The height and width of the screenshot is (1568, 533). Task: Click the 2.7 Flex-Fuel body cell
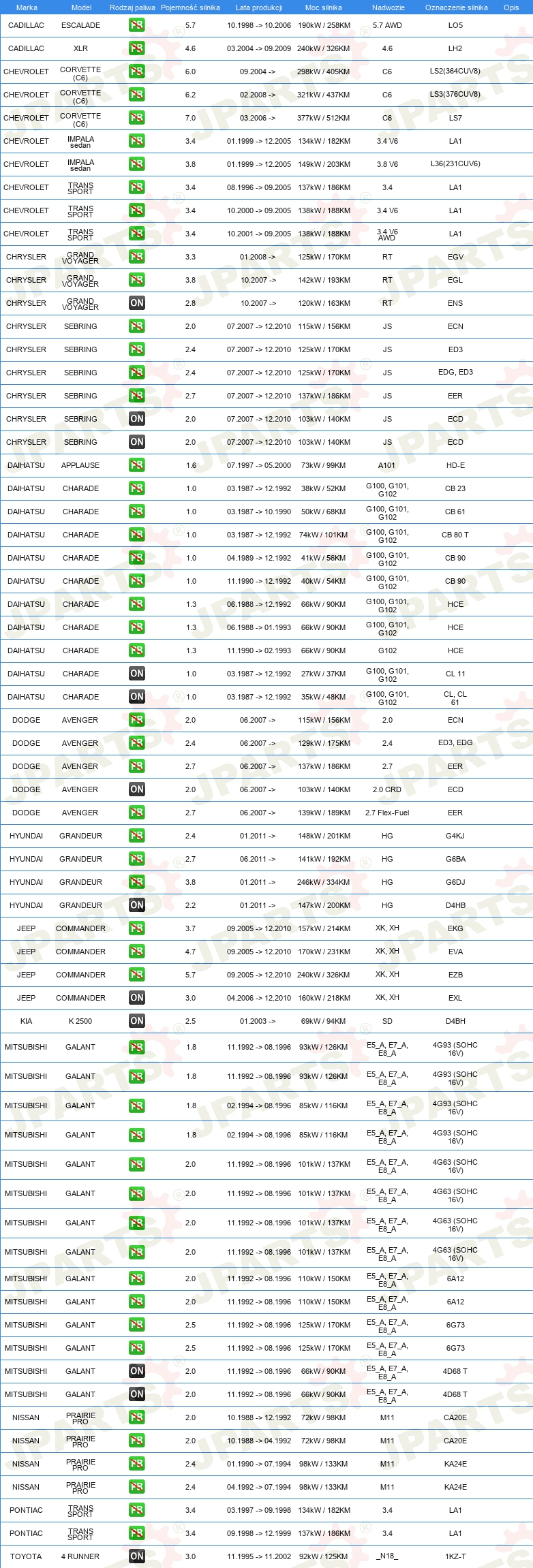[387, 813]
